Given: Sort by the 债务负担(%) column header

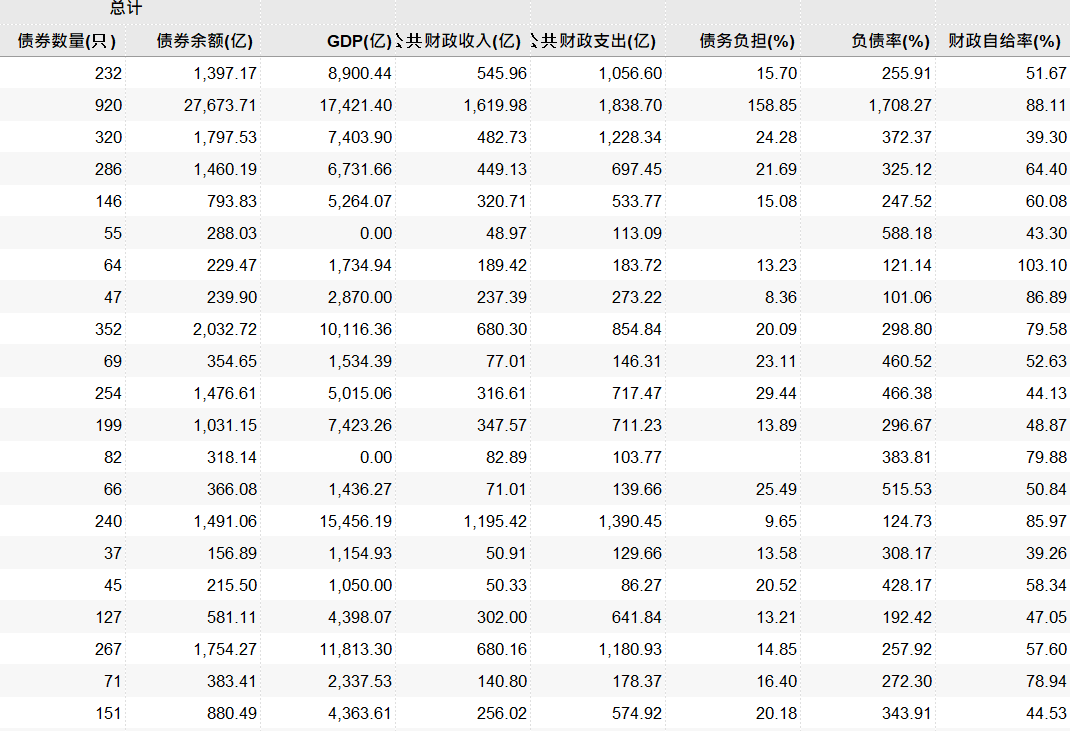Looking at the screenshot, I should tap(747, 41).
